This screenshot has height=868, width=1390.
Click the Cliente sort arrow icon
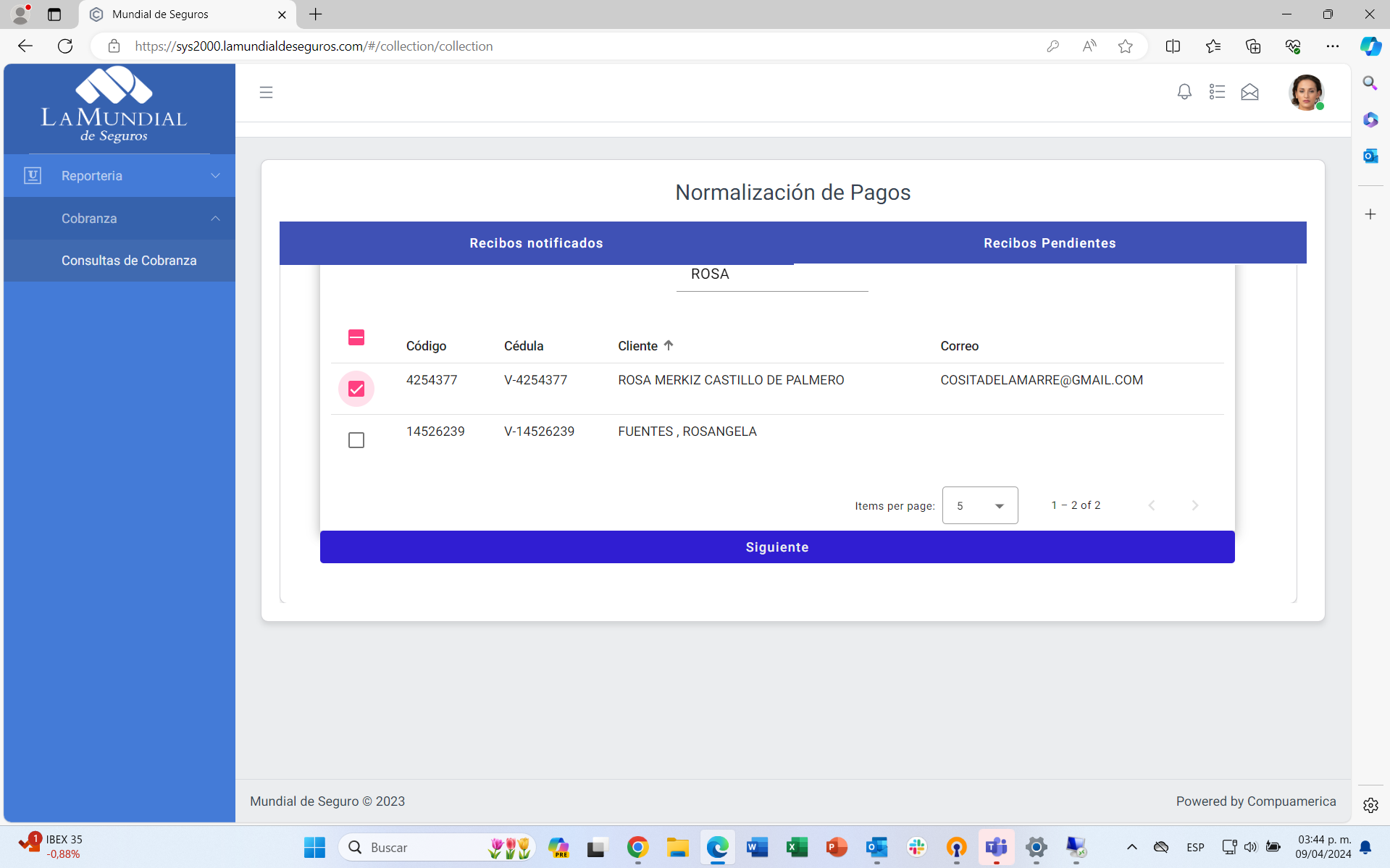click(x=669, y=345)
